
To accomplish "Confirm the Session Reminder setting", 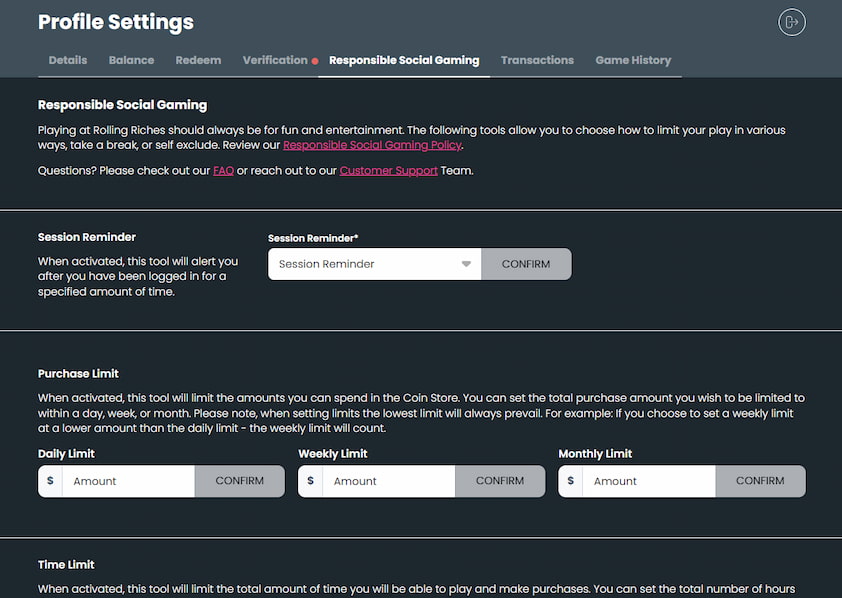I will click(x=526, y=264).
